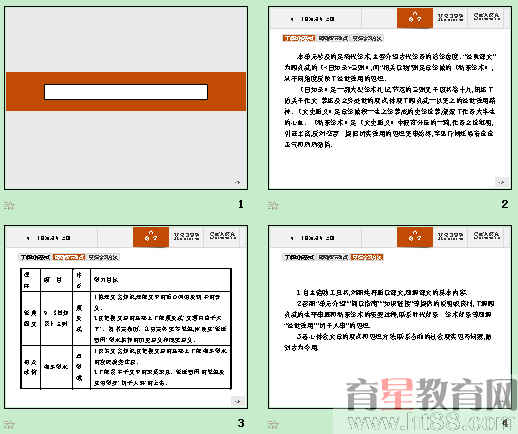The height and width of the screenshot is (434, 518).
Task: Click slide number label 3
Action: [241, 423]
